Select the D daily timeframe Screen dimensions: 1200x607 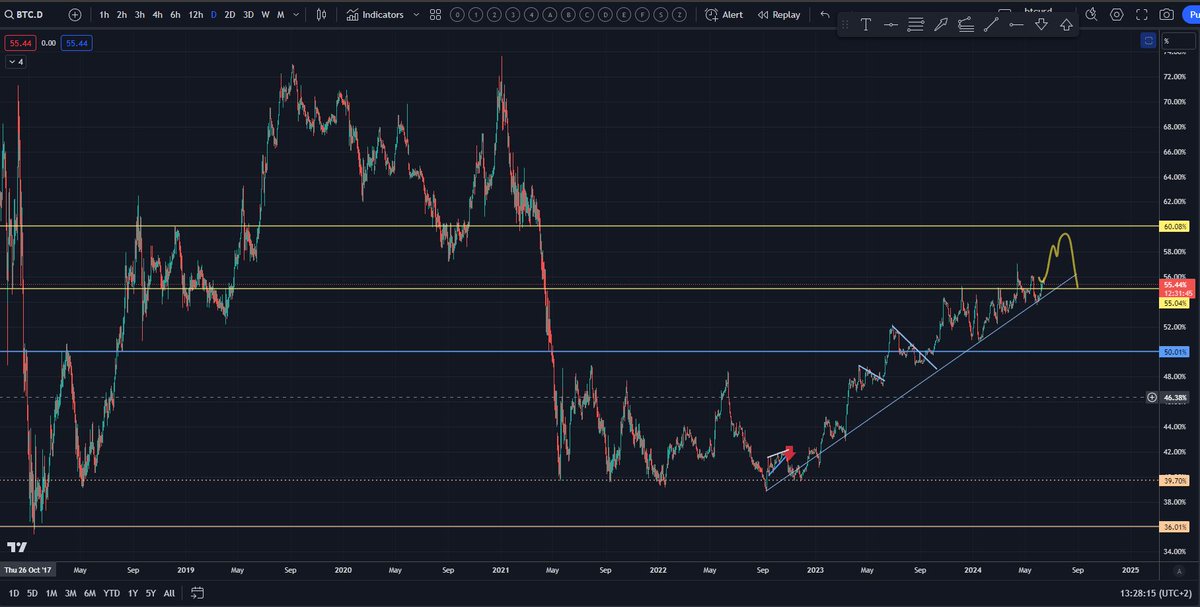(x=213, y=15)
